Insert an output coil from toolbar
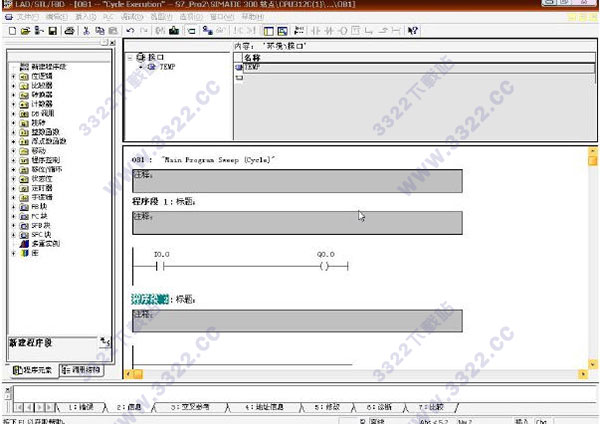Viewport: 600px width, 424px height. [342, 31]
